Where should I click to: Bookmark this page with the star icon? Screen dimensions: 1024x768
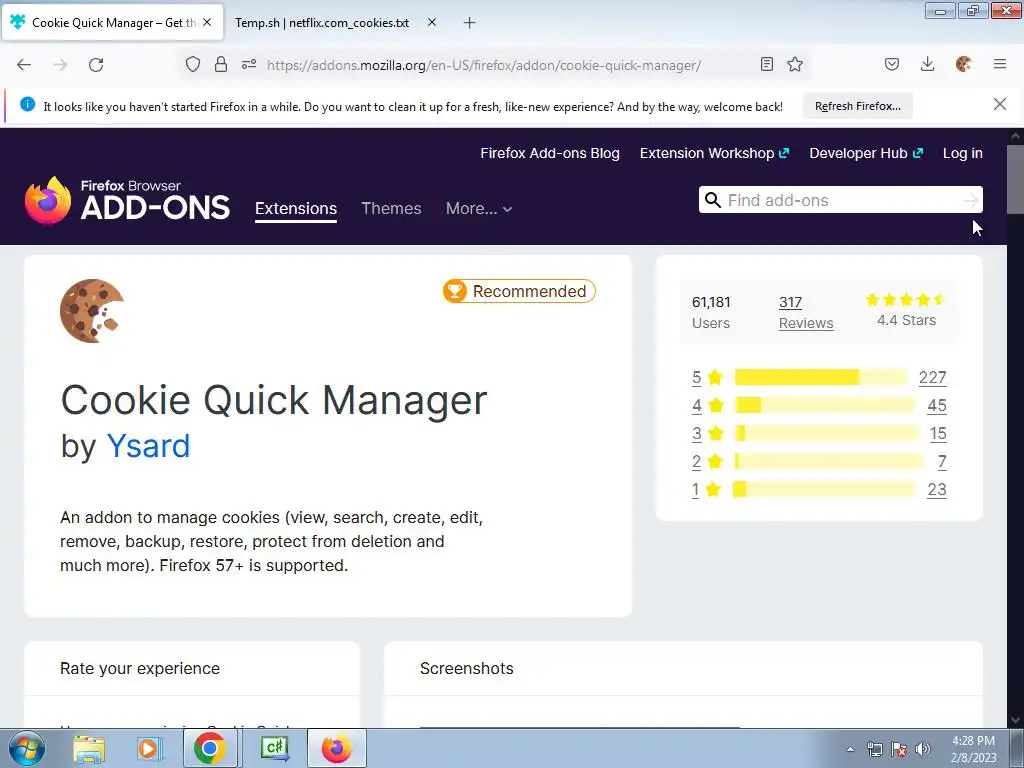click(795, 64)
